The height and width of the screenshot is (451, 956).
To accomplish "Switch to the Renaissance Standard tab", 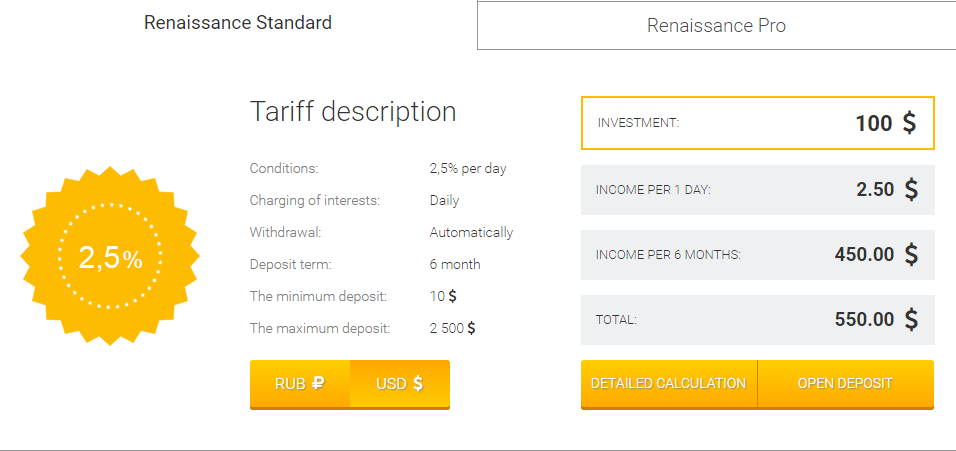I will (x=238, y=23).
